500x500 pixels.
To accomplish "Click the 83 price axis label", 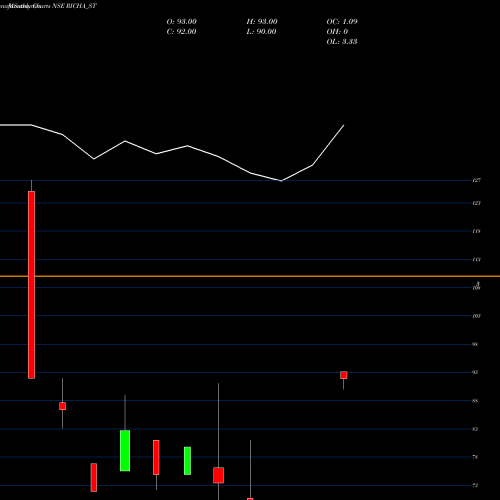I will pyautogui.click(x=475, y=429).
